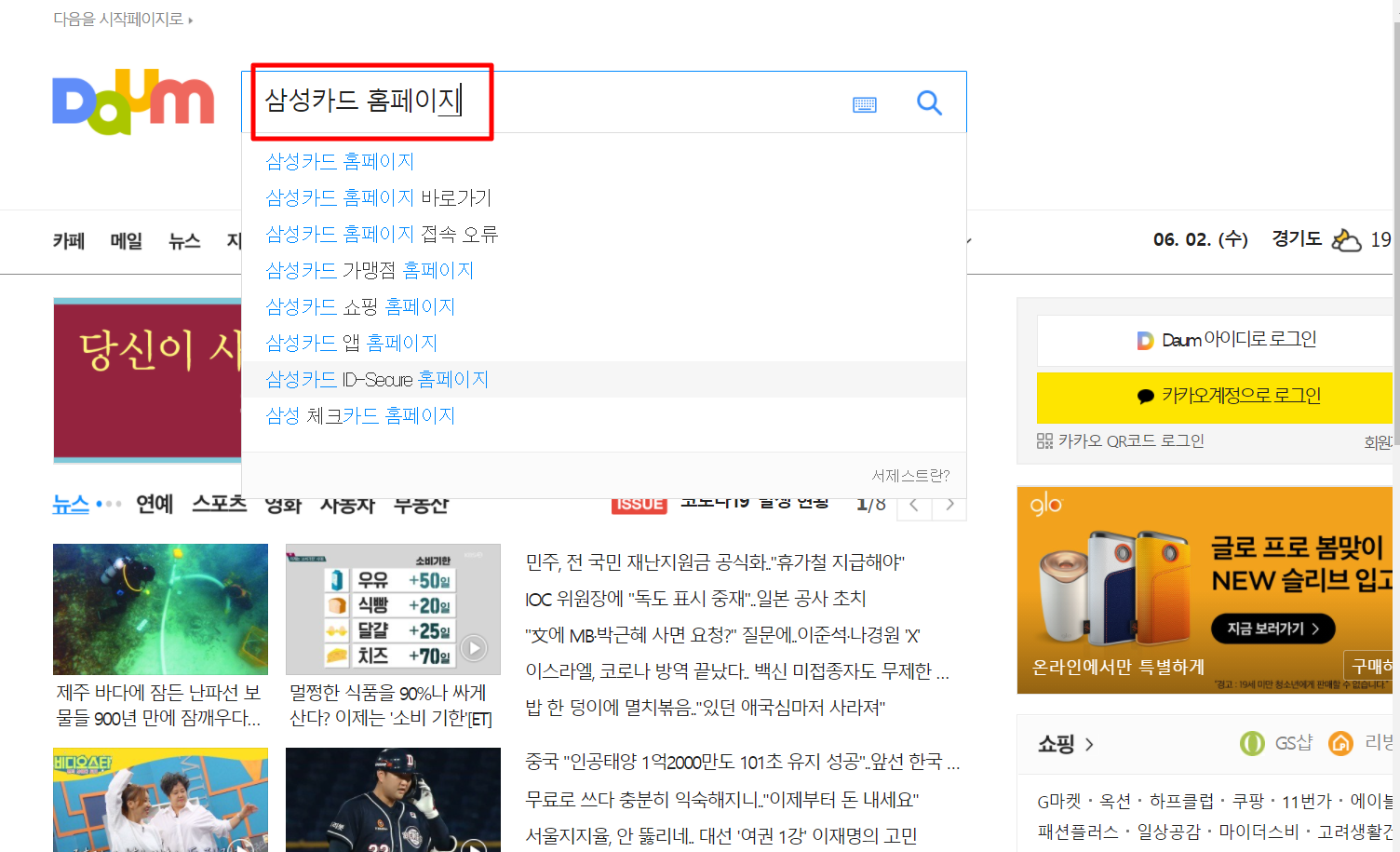Open G마켓 shopping link
The width and height of the screenshot is (1400, 852).
click(x=1059, y=802)
